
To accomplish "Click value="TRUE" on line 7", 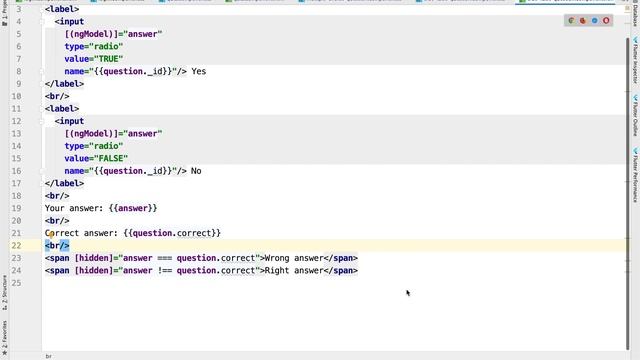I will [x=94, y=59].
